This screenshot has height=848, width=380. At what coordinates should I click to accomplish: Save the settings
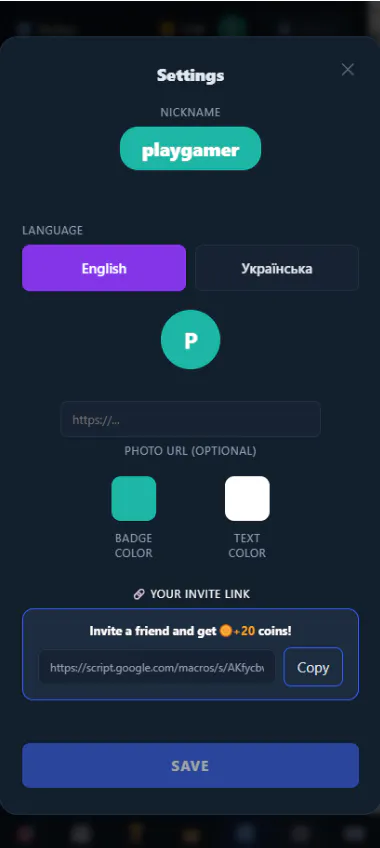[x=190, y=765]
